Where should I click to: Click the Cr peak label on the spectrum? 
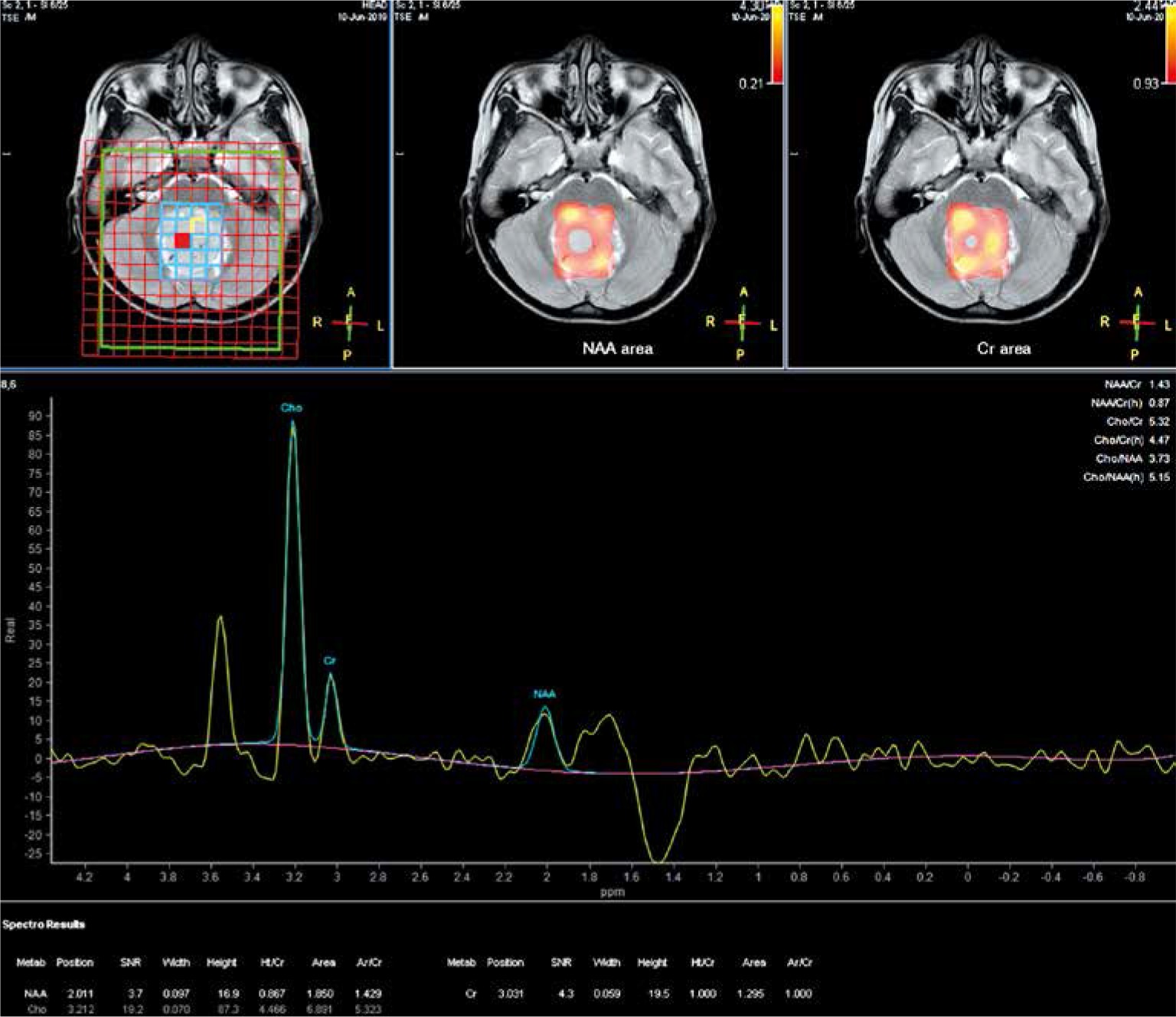point(330,661)
